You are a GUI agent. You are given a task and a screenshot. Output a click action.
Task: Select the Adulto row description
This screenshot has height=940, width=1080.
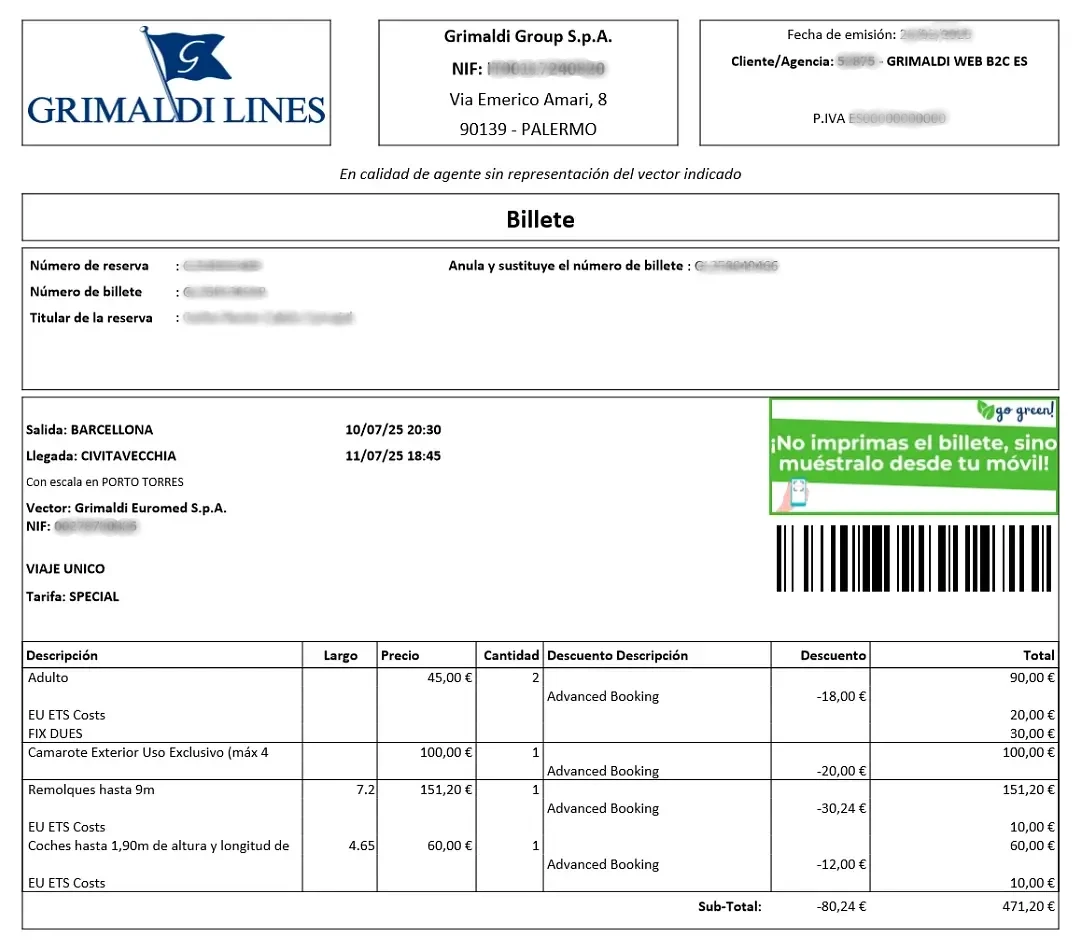48,678
